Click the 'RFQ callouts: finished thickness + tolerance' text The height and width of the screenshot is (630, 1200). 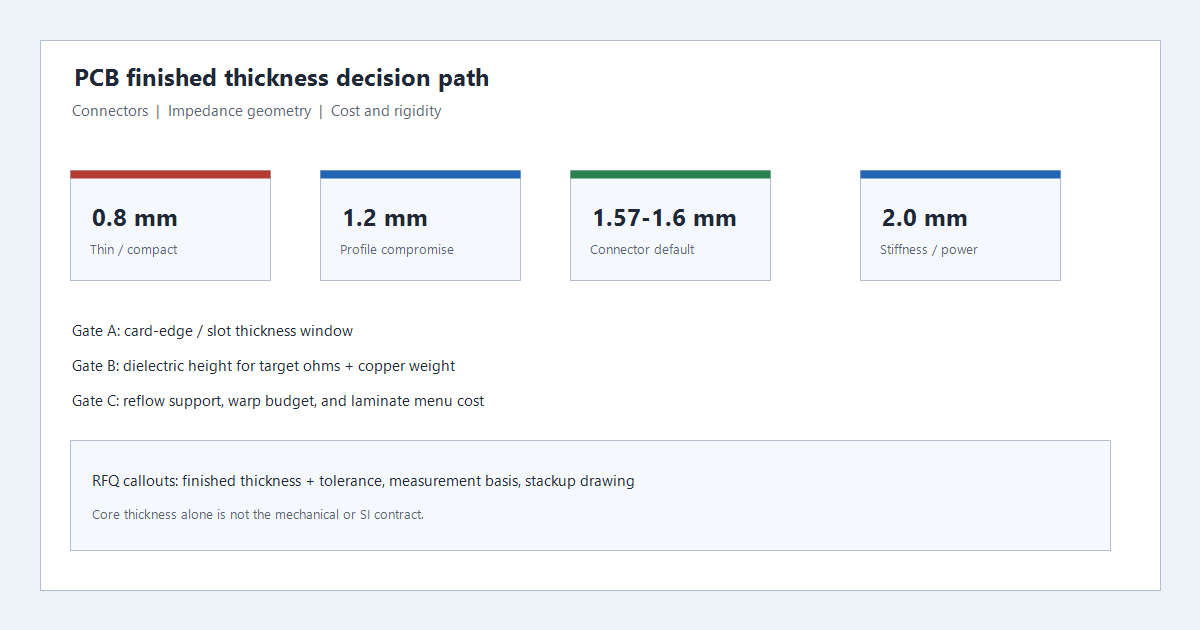[x=363, y=481]
